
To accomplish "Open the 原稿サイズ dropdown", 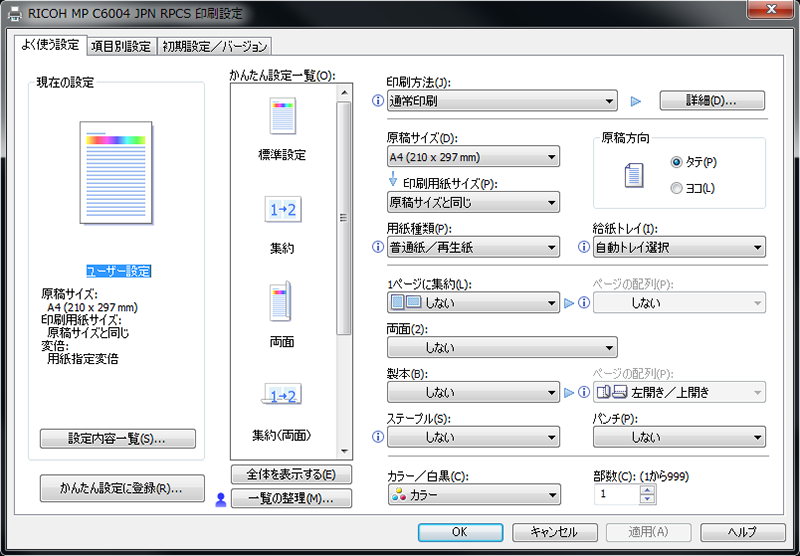I will point(473,157).
